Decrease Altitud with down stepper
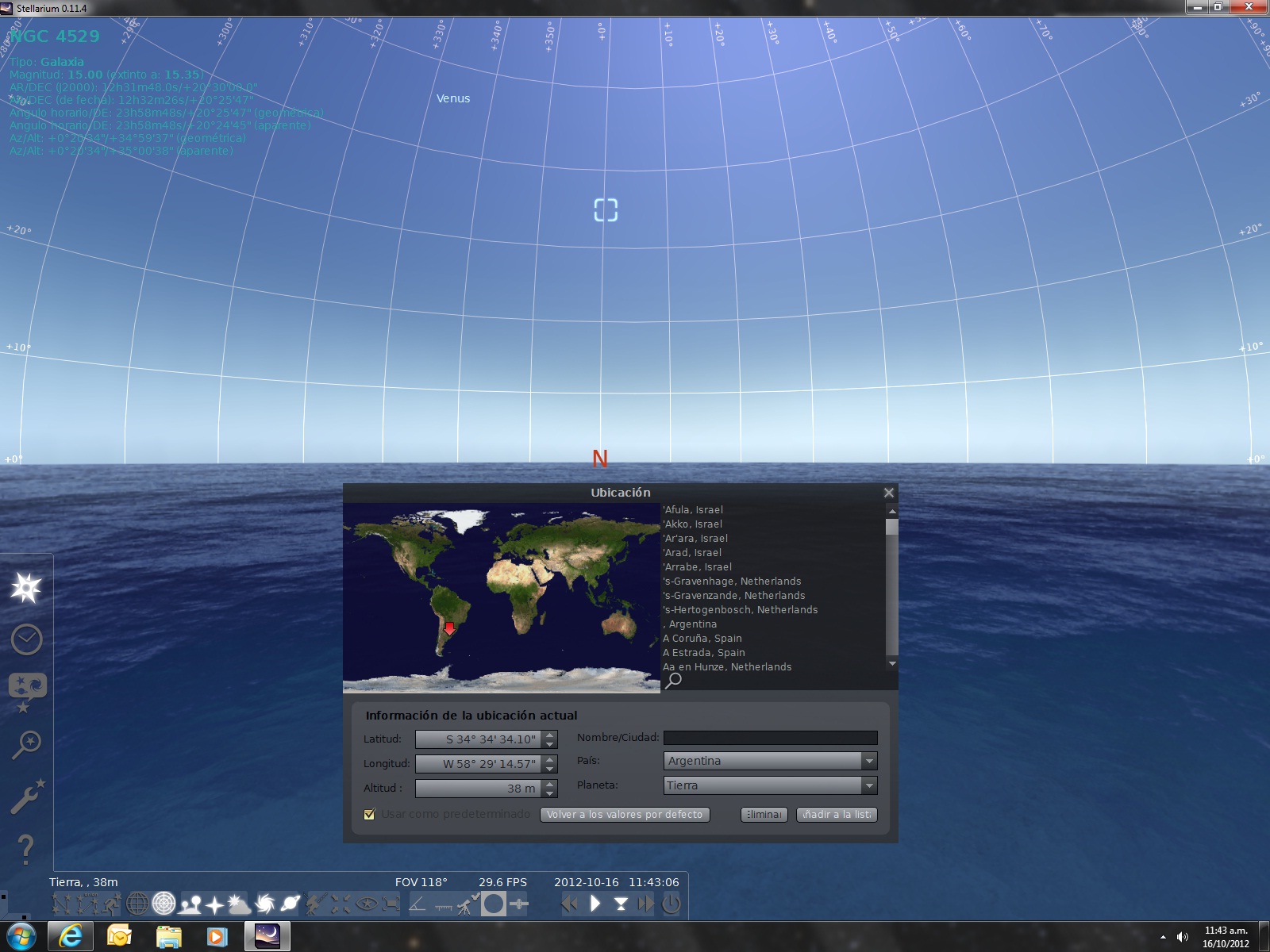 point(550,793)
